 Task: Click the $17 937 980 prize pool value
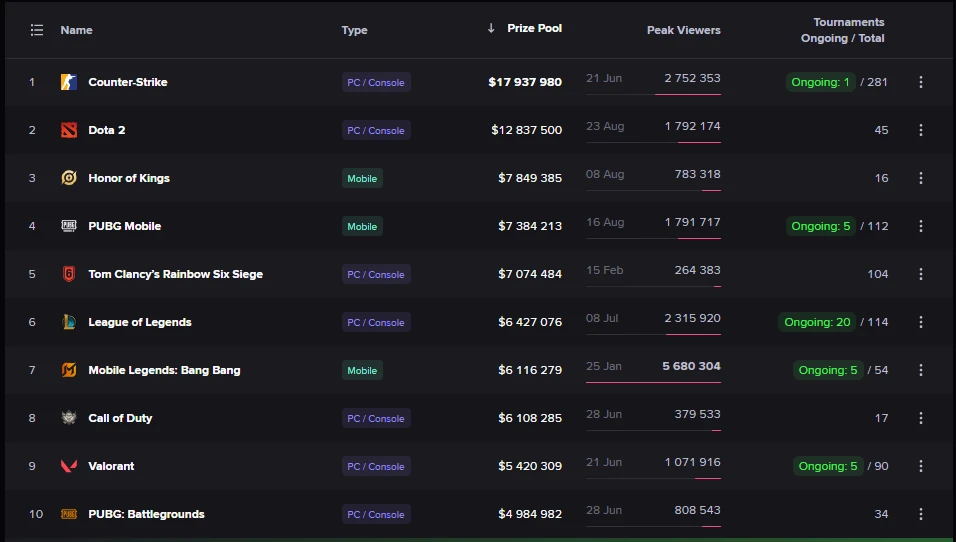click(x=525, y=82)
